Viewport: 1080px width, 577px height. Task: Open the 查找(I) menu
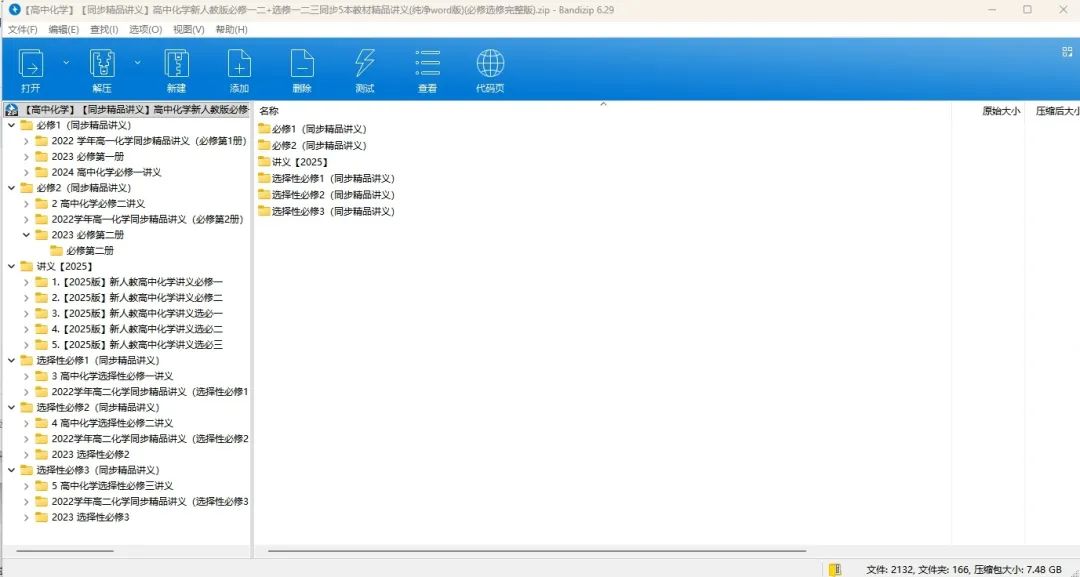[x=104, y=30]
